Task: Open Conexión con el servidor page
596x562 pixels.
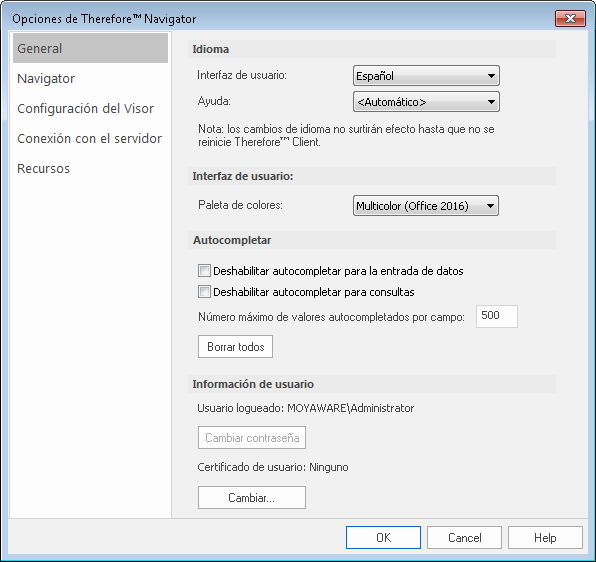Action: click(x=90, y=138)
